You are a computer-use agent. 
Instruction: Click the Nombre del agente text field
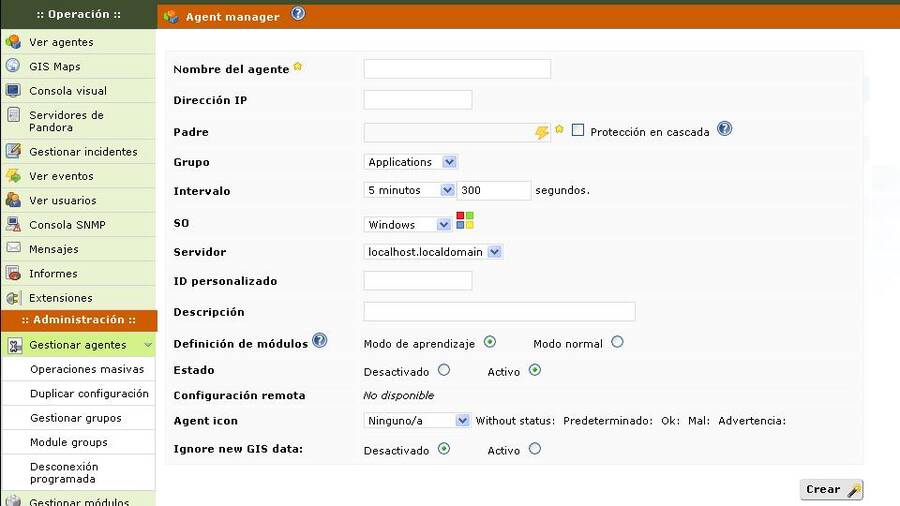click(457, 69)
